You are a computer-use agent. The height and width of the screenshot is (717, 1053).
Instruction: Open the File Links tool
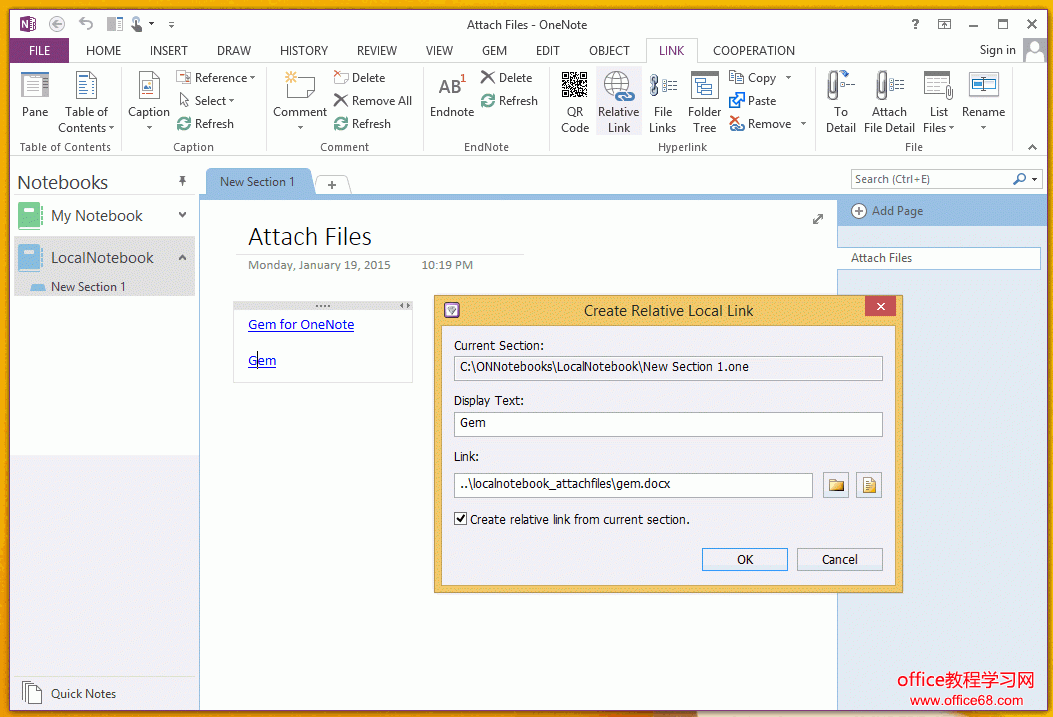click(x=662, y=101)
